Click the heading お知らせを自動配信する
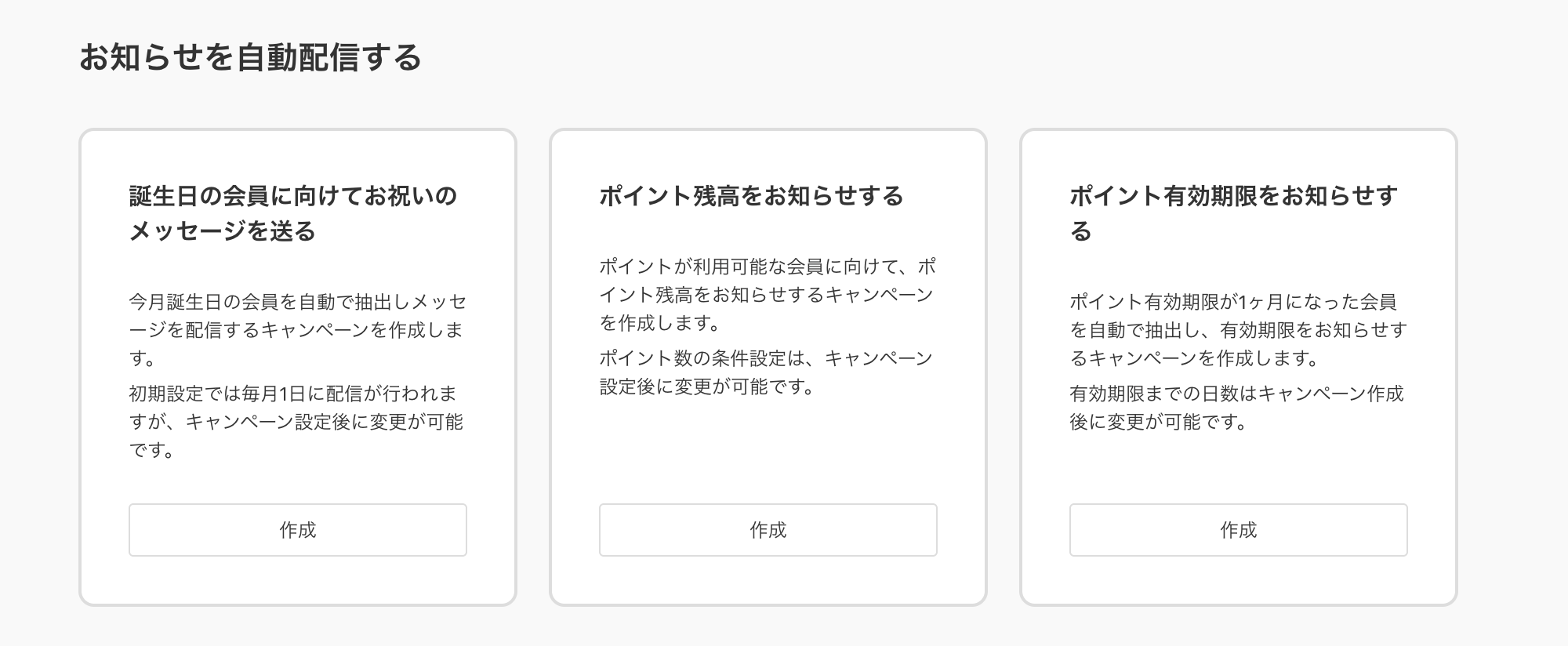The width and height of the screenshot is (1568, 646). click(x=251, y=55)
